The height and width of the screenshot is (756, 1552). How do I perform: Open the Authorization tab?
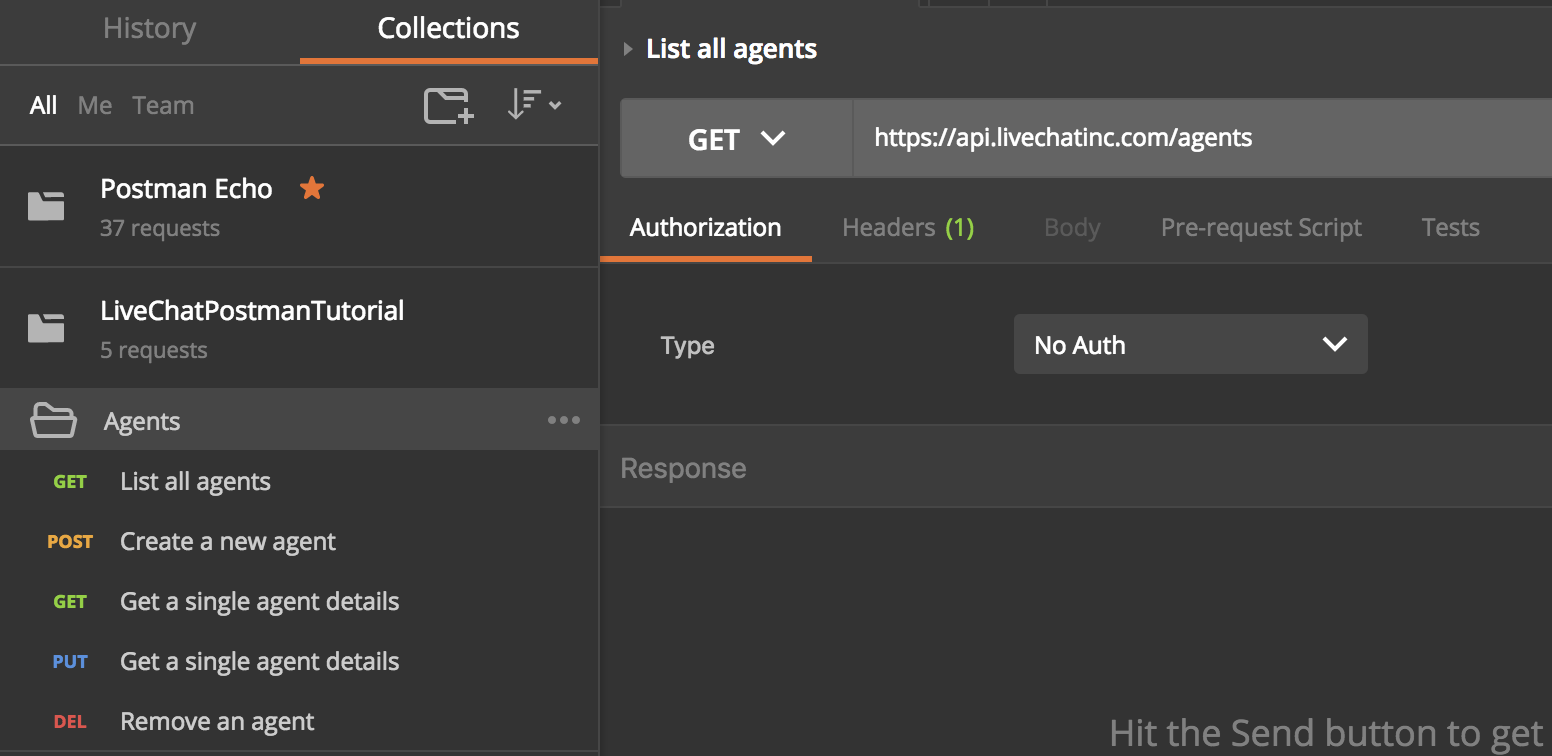pyautogui.click(x=705, y=227)
